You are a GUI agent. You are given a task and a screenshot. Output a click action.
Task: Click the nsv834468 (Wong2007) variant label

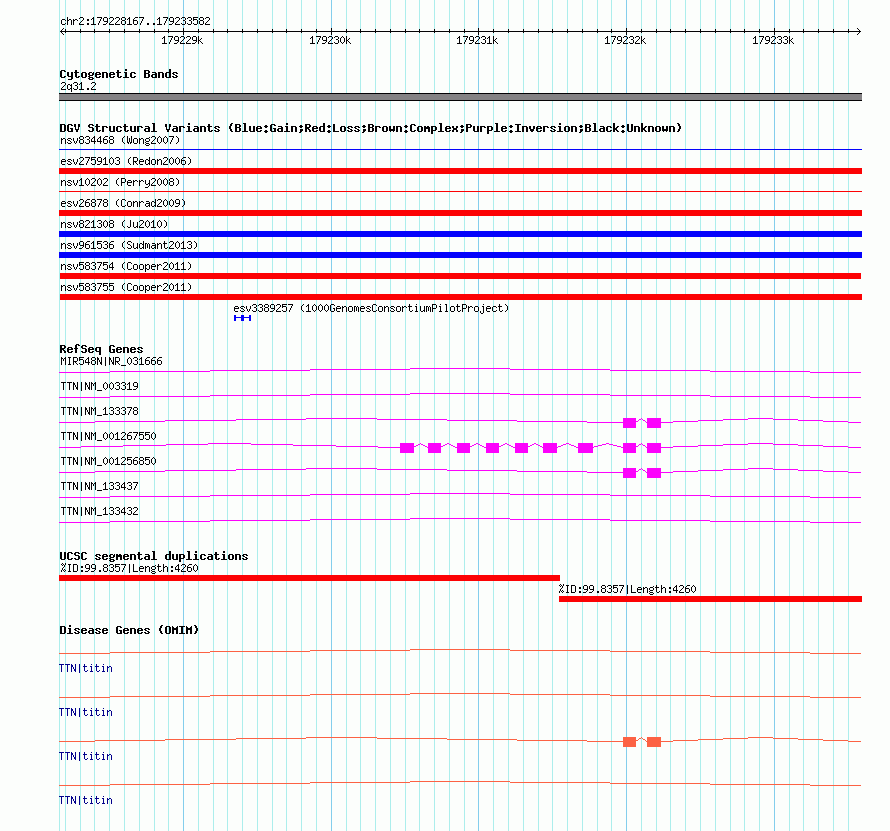point(120,140)
